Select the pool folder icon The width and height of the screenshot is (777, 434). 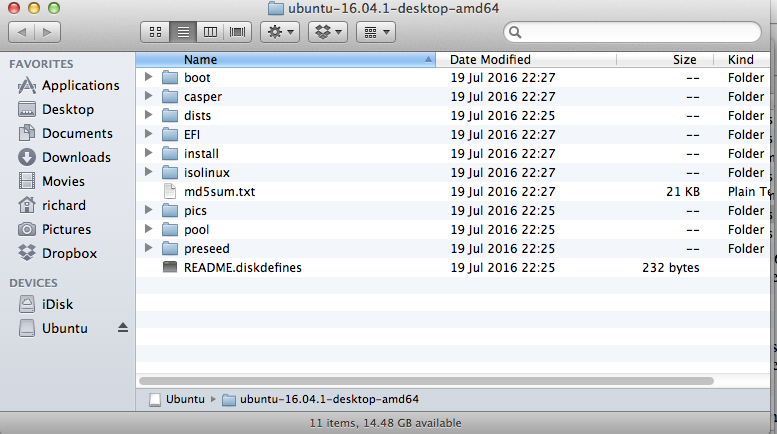click(170, 229)
